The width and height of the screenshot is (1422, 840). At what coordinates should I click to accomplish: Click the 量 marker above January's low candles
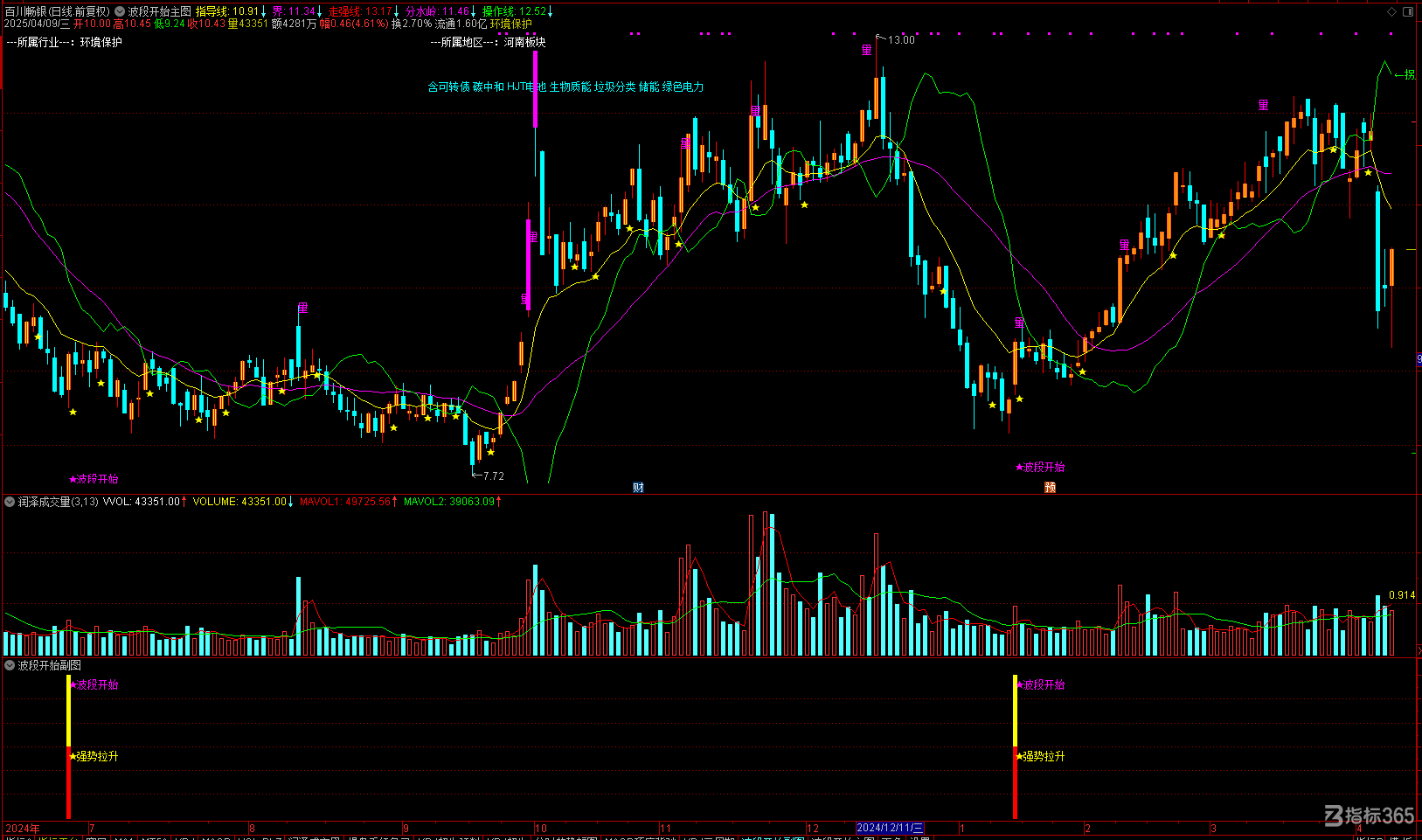click(x=1019, y=323)
